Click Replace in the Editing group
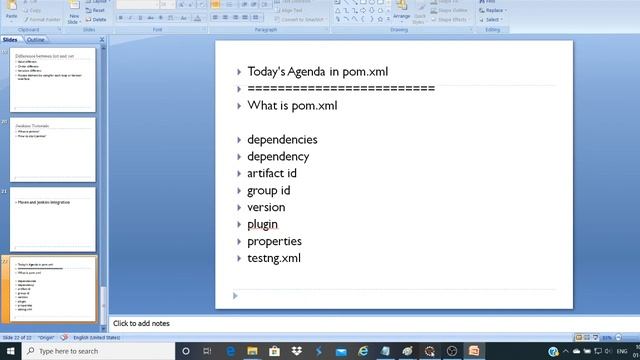Image resolution: width=640 pixels, height=360 pixels. pyautogui.click(x=493, y=10)
